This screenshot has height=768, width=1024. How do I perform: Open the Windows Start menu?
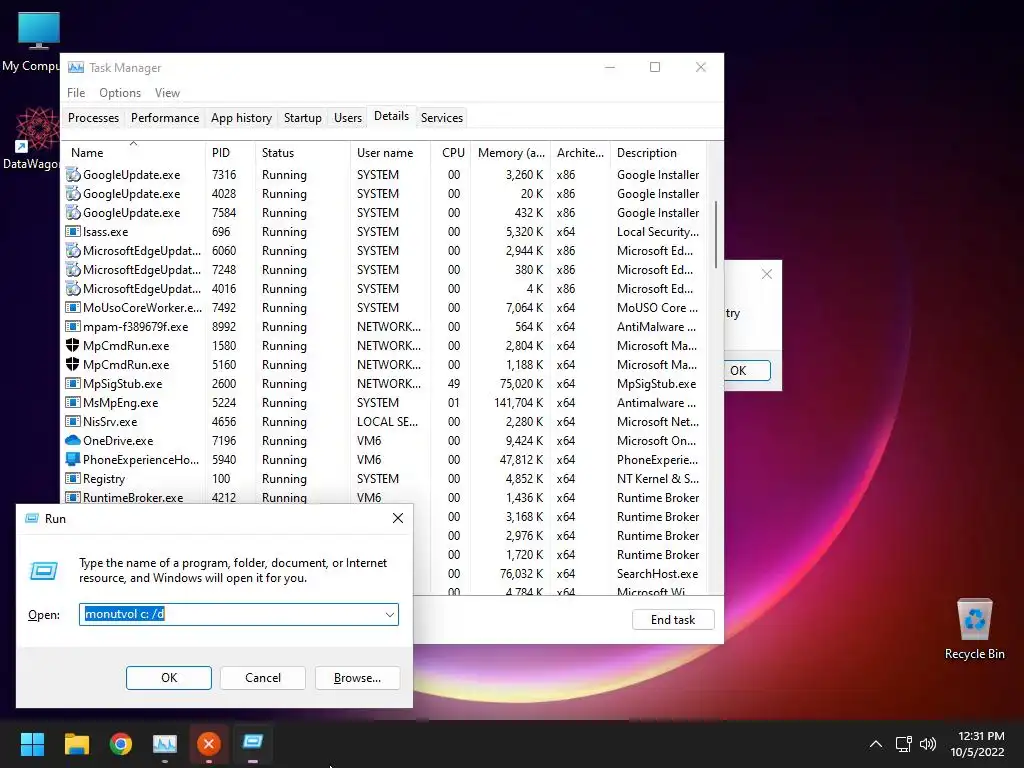(x=32, y=744)
